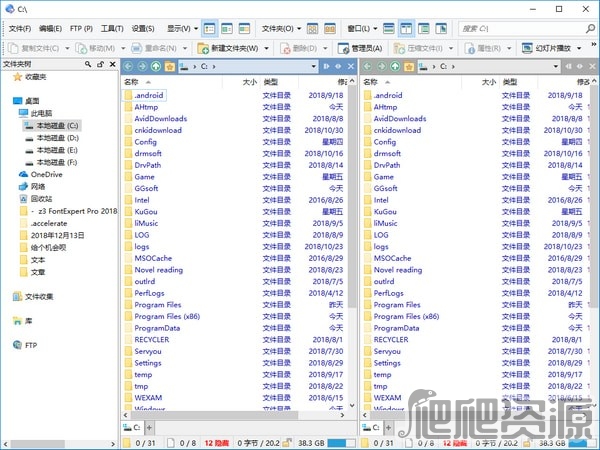This screenshot has height=450, width=600.
Task: Add new tab with + in left pane
Action: tap(149, 427)
